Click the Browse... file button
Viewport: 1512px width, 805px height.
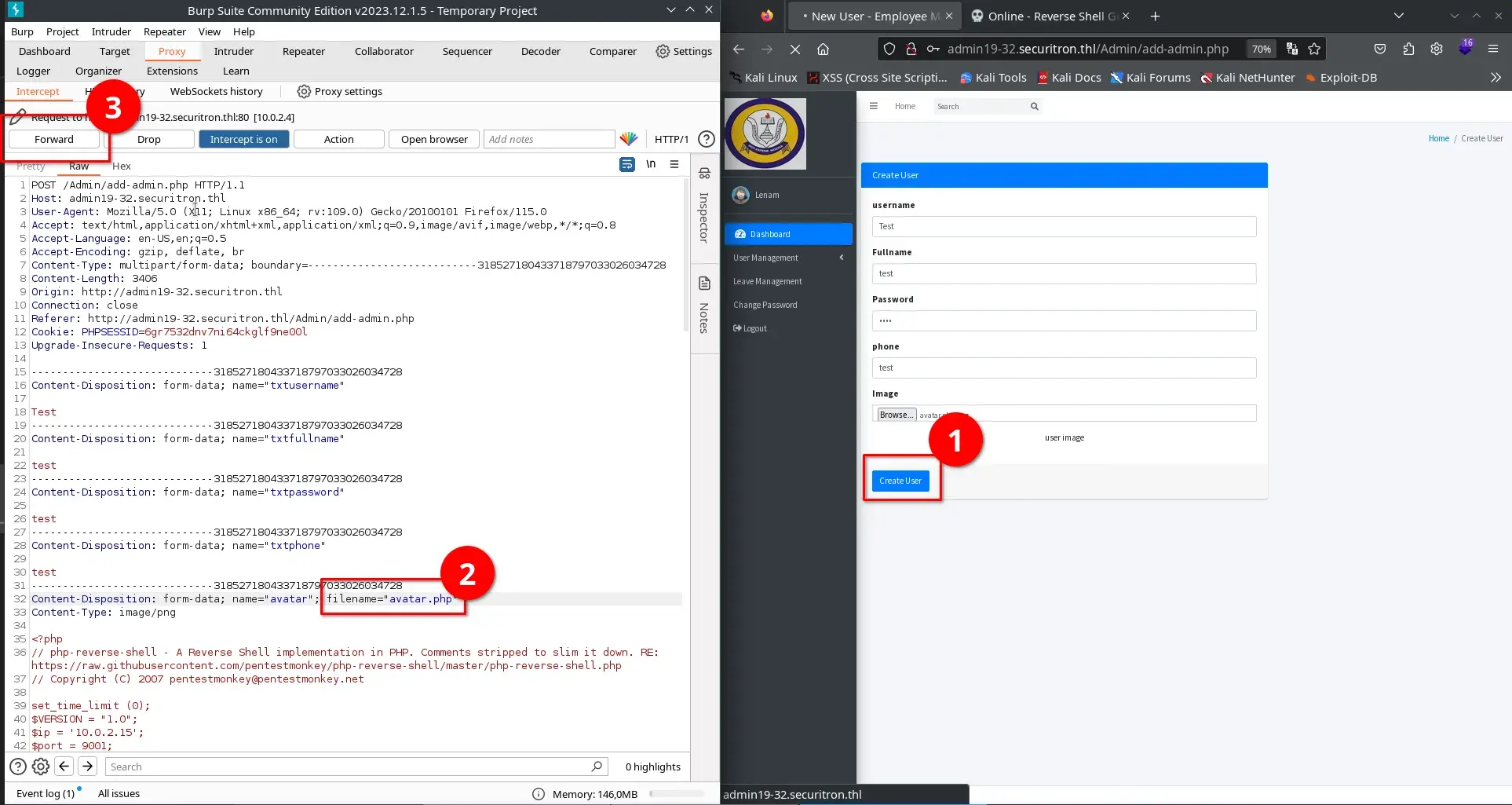click(896, 414)
